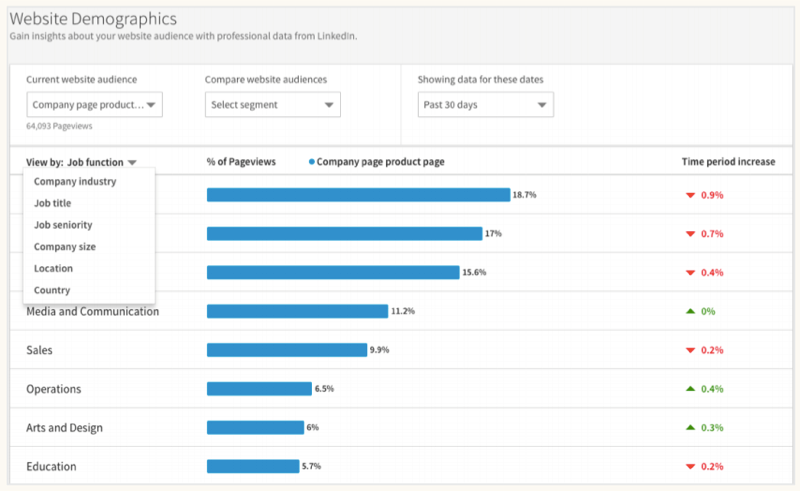Open the Select segment dropdown
This screenshot has width=800, height=491.
272,105
